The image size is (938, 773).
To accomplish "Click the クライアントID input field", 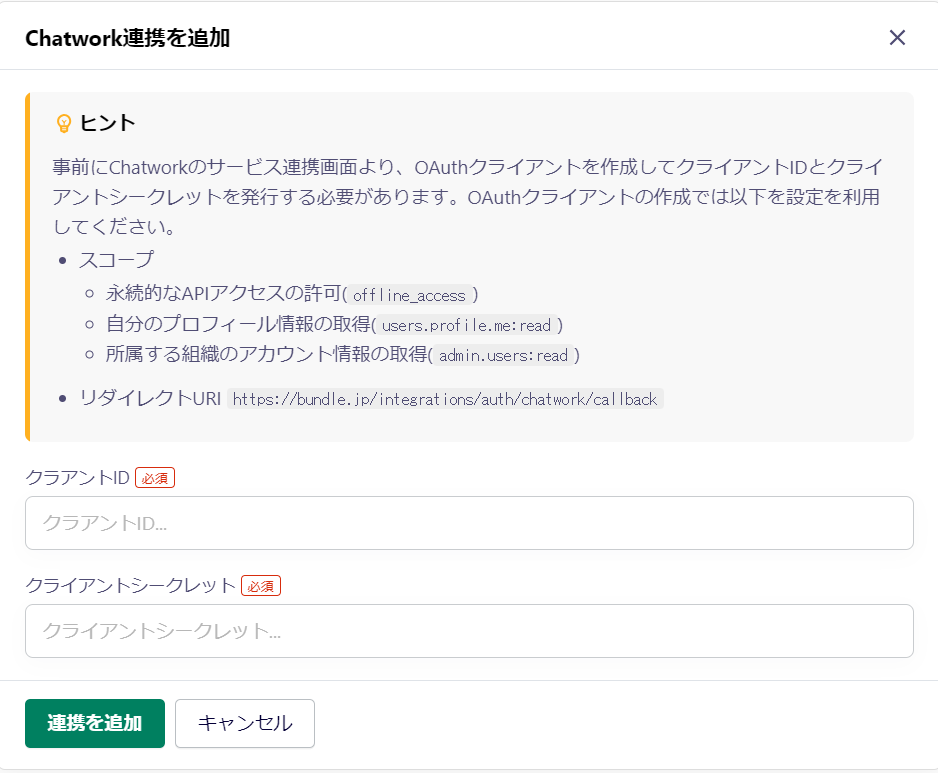I will [x=469, y=523].
